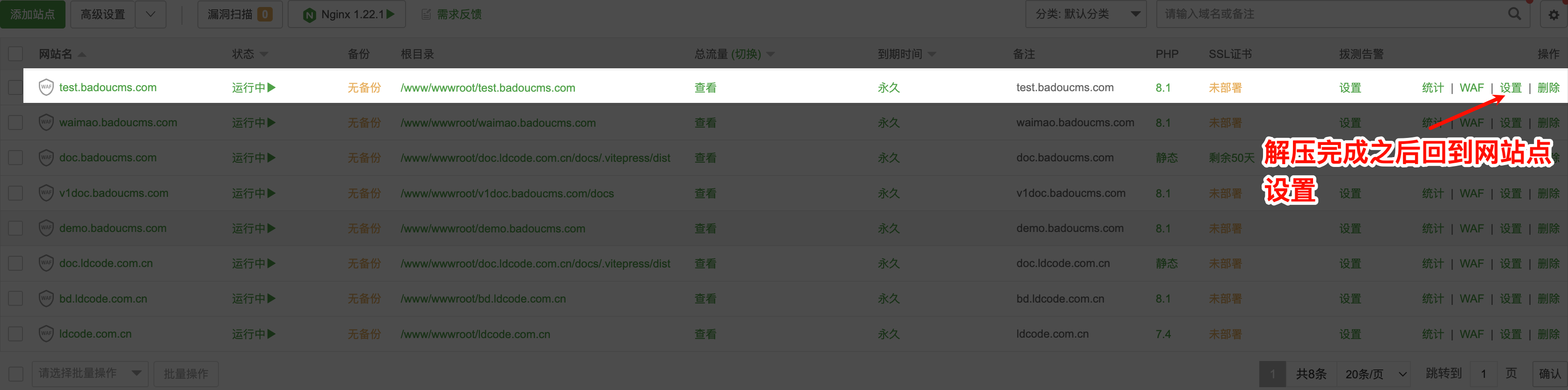Click the WAF shield icon beside test.badoucms.com

pyautogui.click(x=46, y=87)
